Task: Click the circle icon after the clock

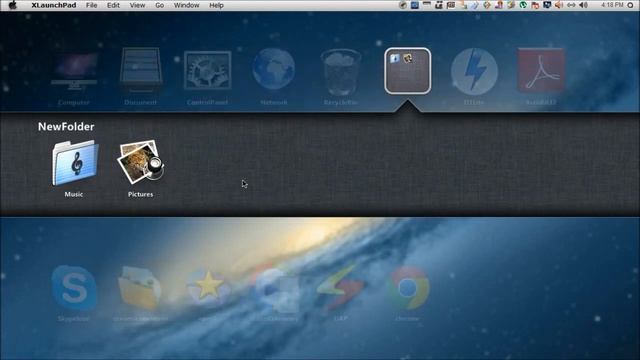Action: 630,5
